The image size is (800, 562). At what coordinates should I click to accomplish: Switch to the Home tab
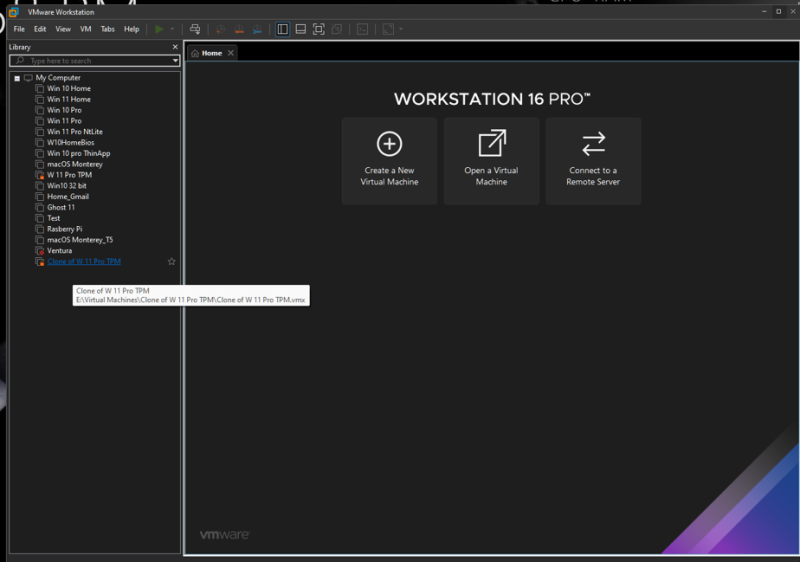(211, 53)
